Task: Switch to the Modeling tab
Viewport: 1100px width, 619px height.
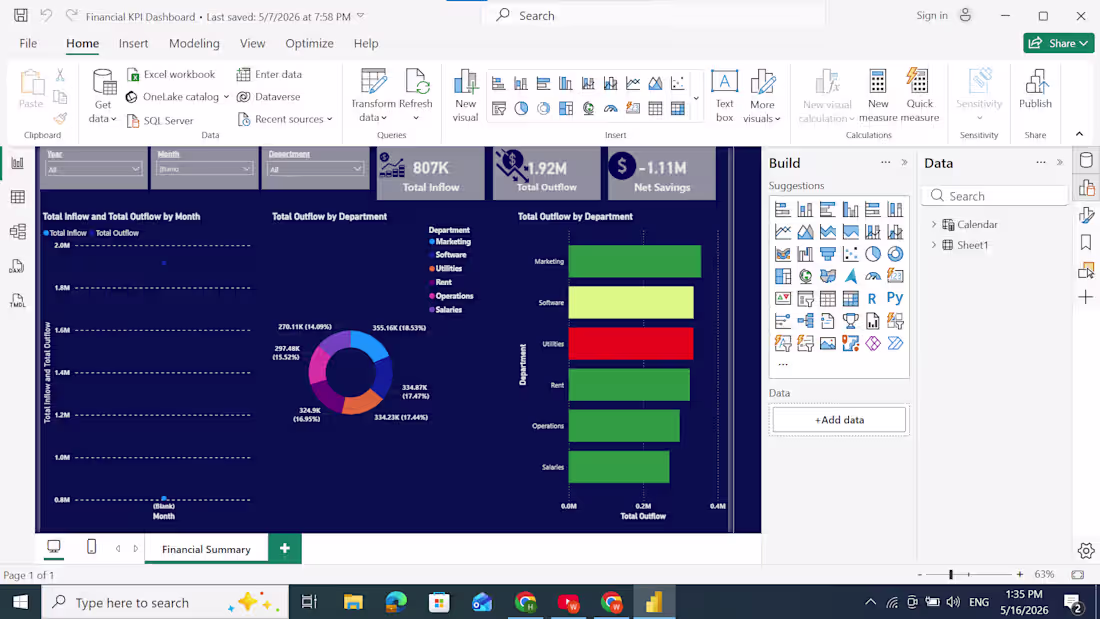Action: coord(194,44)
